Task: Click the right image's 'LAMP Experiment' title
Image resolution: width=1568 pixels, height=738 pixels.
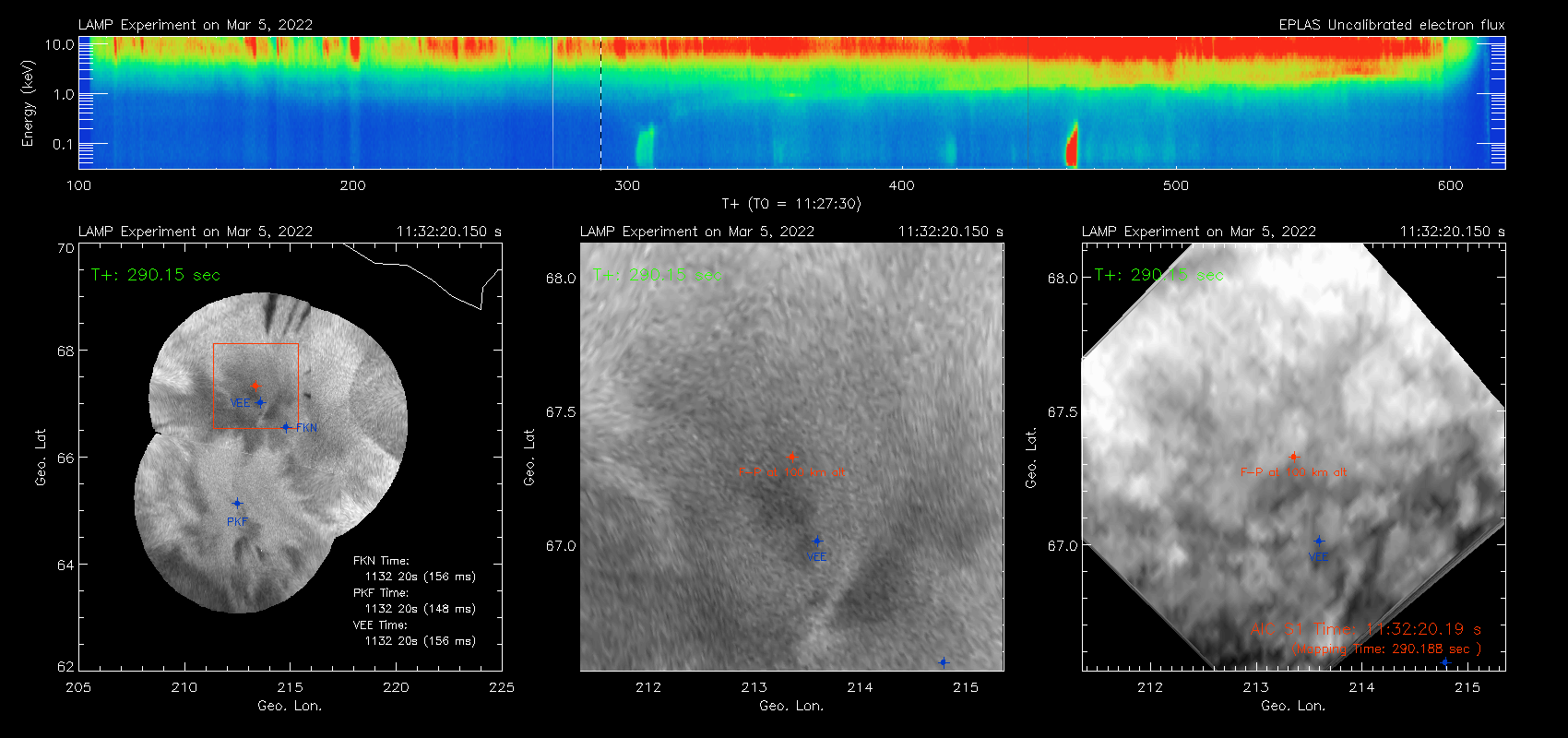Action: click(1199, 232)
